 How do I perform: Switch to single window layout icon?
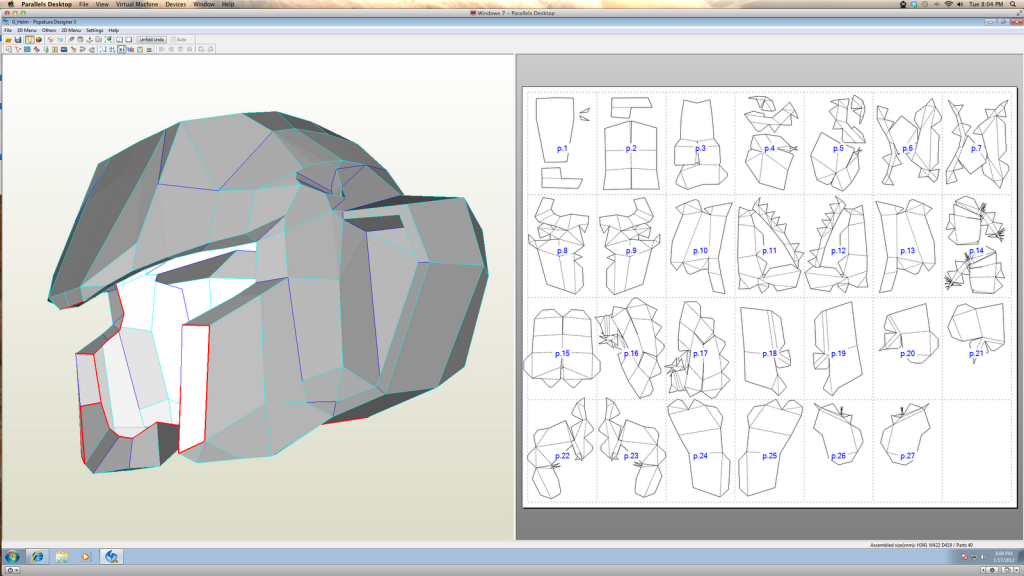(x=129, y=40)
